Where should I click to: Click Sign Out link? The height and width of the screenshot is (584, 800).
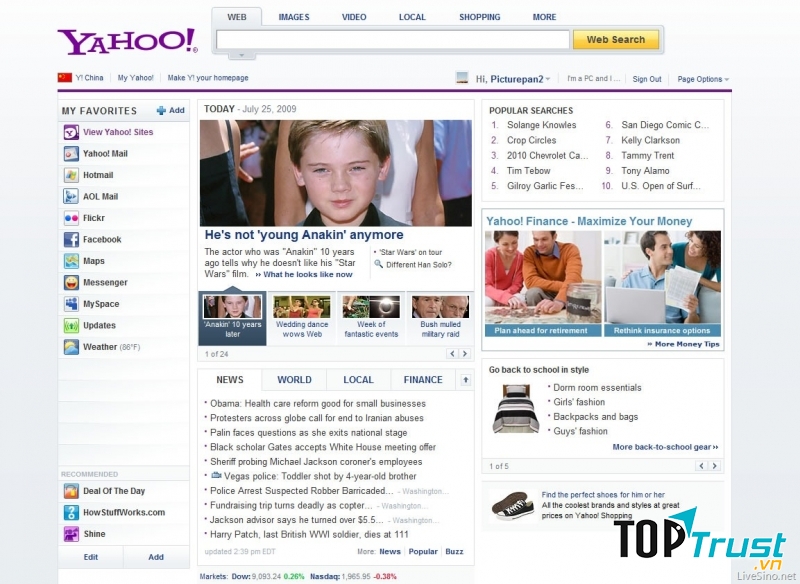coord(647,79)
